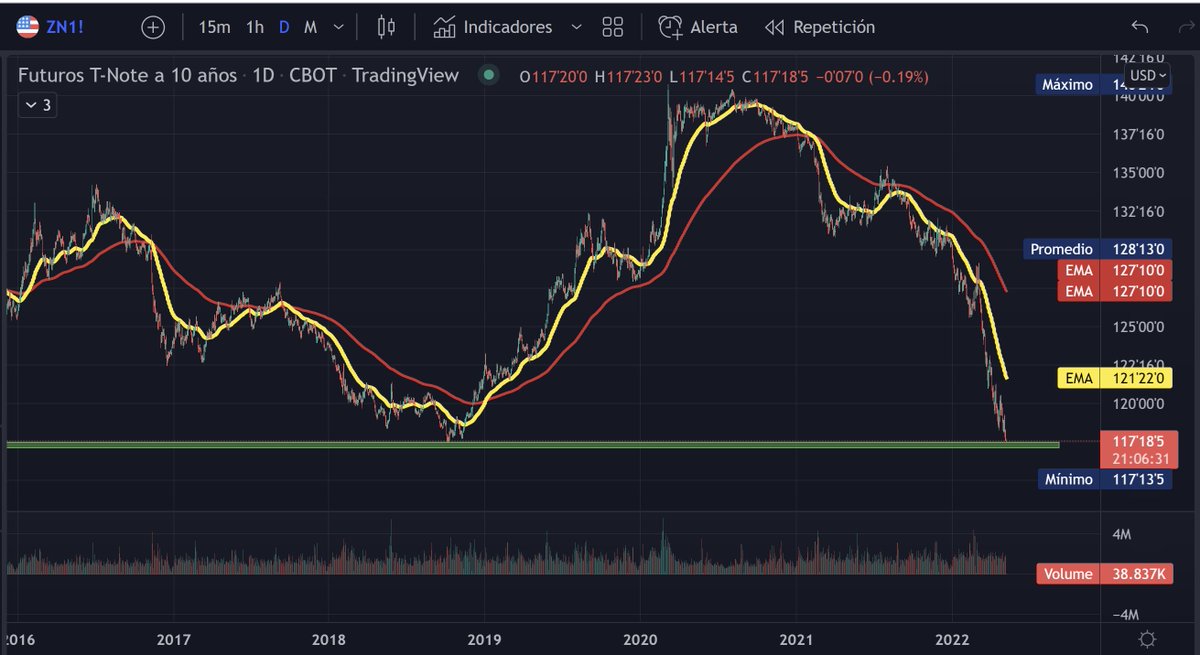
Task: Expand the timeframe interval dropdown arrow
Action: point(341,27)
